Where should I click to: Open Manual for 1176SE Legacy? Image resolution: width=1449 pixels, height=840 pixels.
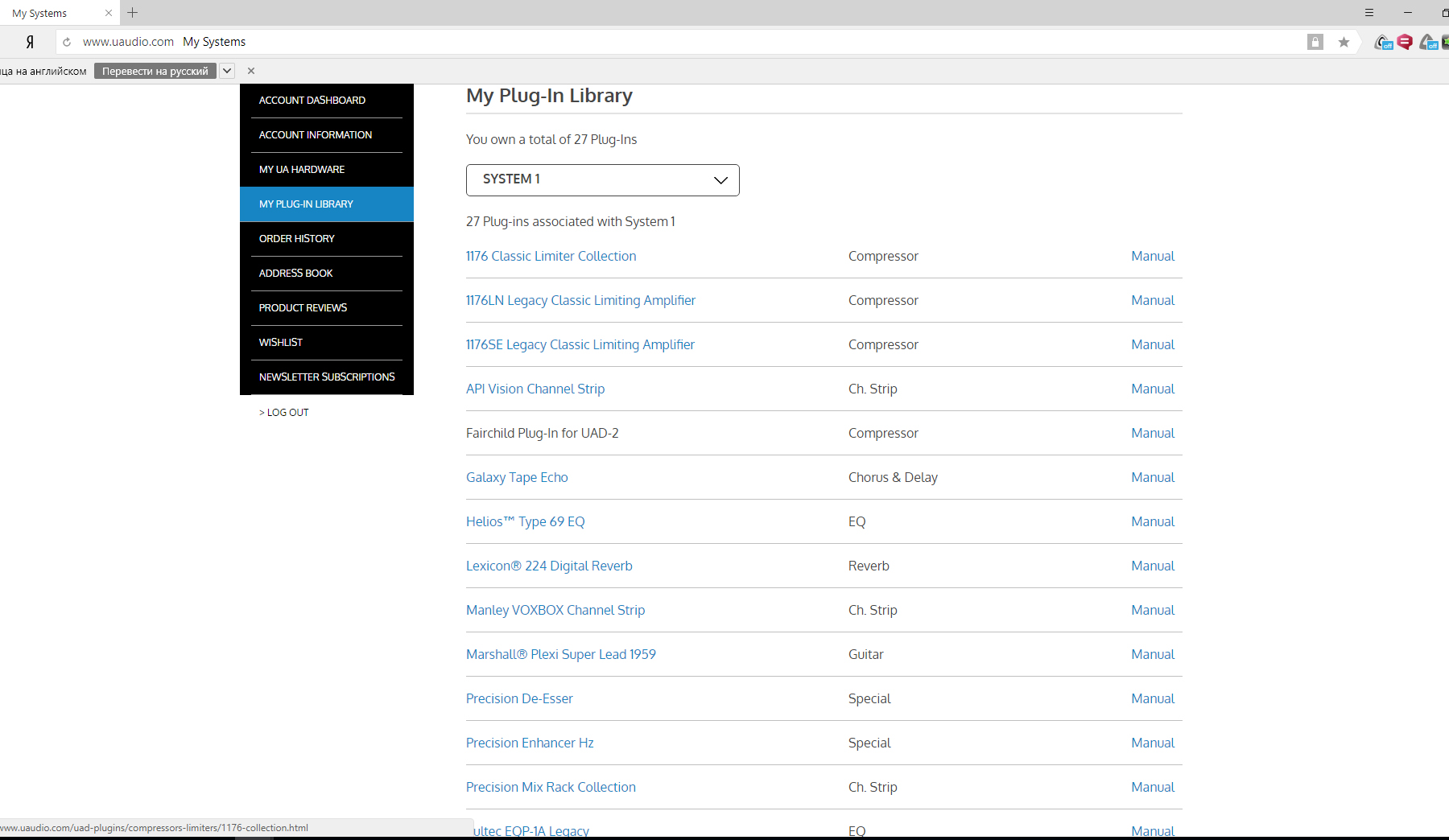[x=1153, y=344]
